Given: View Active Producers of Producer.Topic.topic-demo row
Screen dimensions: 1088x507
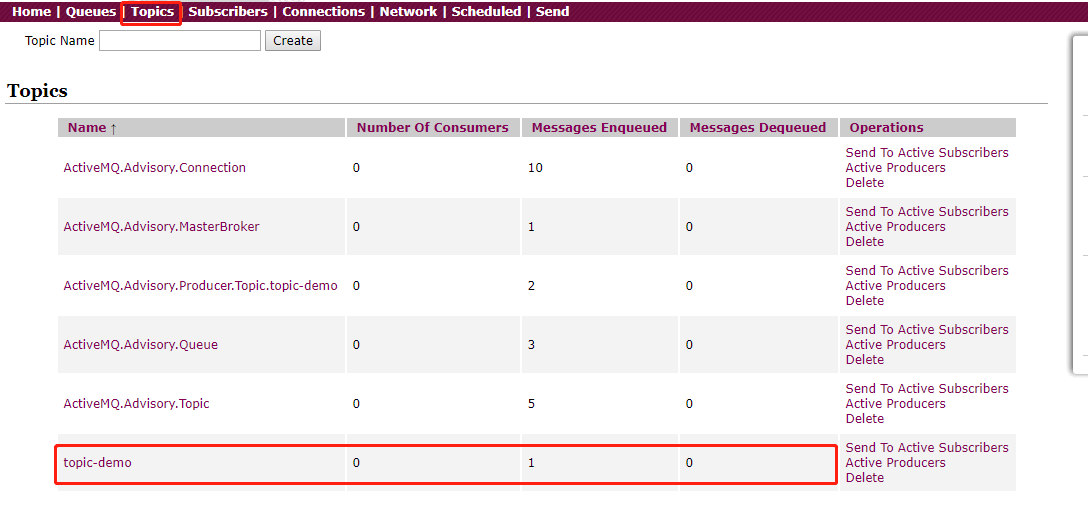Looking at the screenshot, I should 896,286.
